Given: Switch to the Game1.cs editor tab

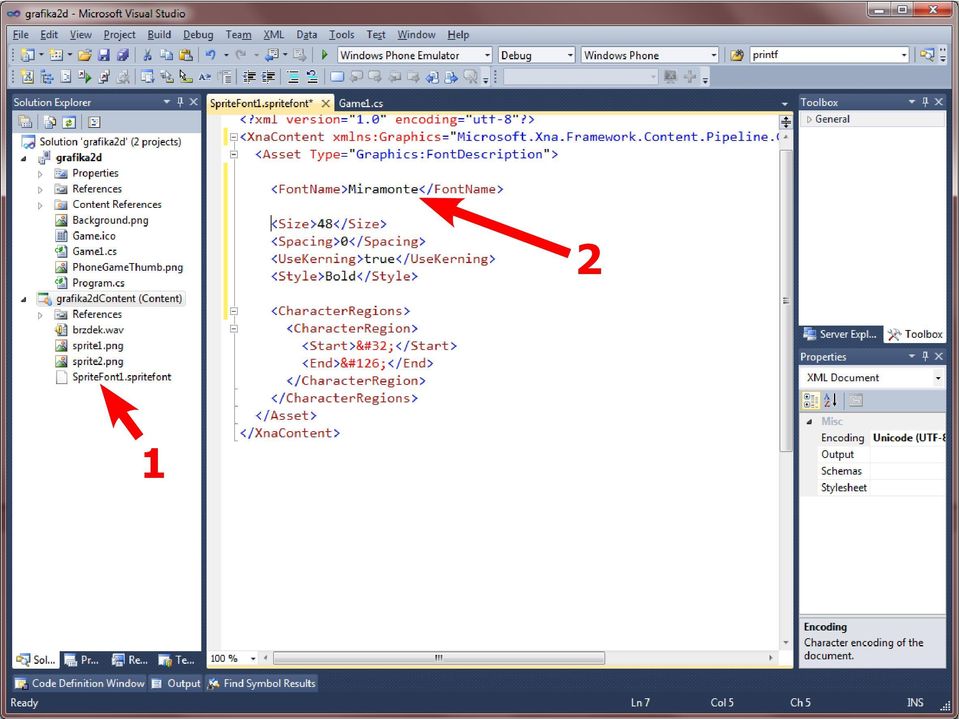Looking at the screenshot, I should [361, 103].
